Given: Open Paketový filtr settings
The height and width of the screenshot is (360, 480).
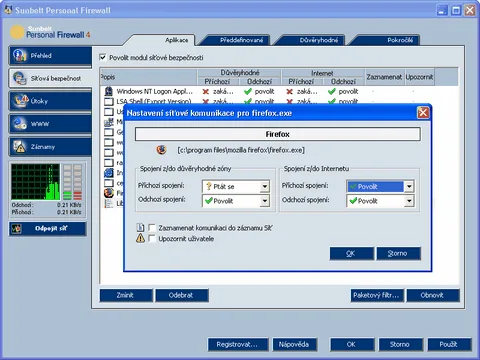Looking at the screenshot, I should 377,295.
